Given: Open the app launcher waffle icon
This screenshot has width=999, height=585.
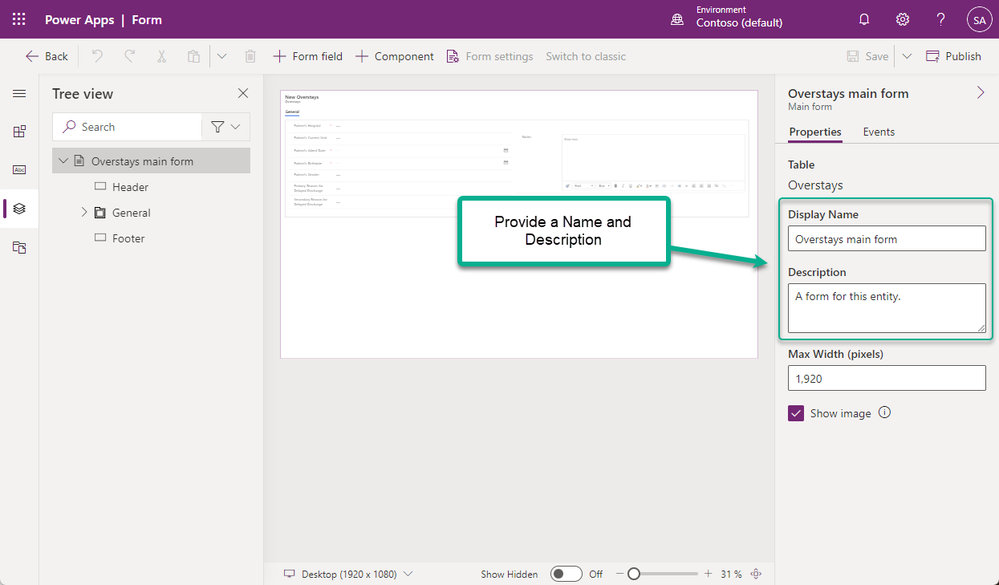Looking at the screenshot, I should tap(19, 19).
